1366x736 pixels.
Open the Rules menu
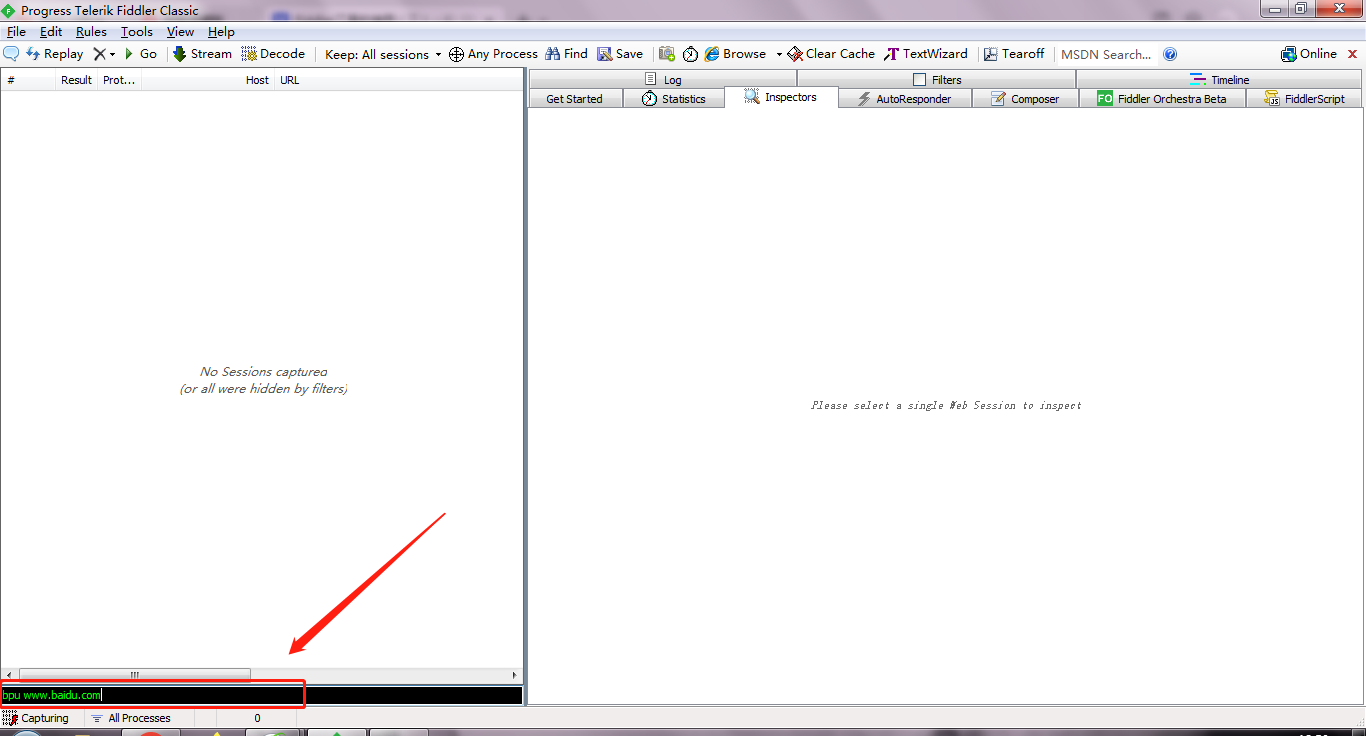tap(91, 32)
